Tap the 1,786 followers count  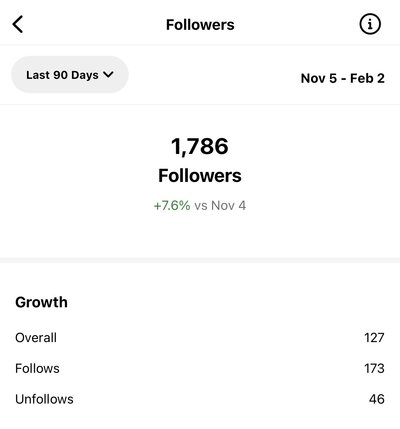pyautogui.click(x=200, y=146)
